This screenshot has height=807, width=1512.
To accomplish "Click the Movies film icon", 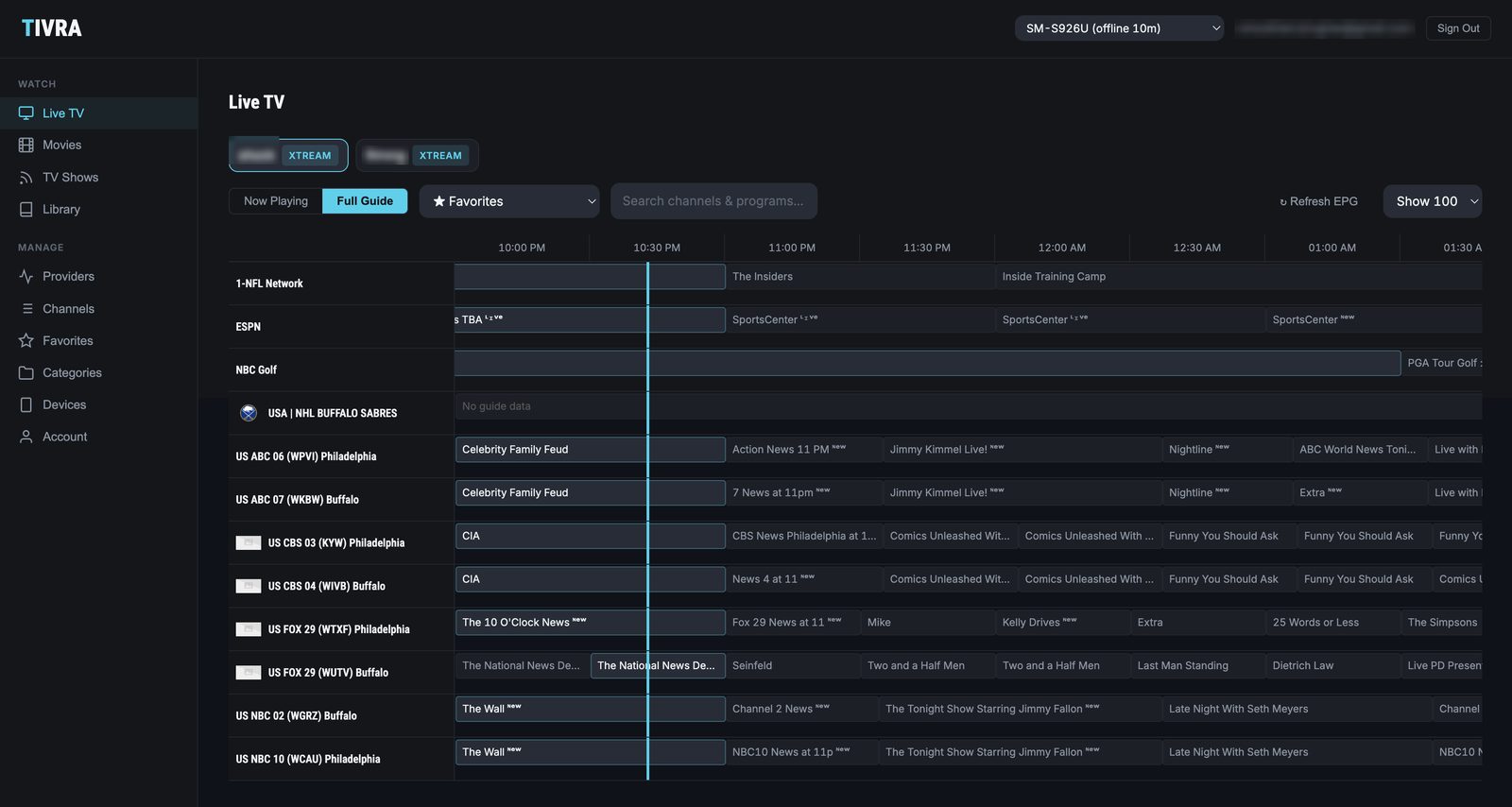I will [26, 146].
